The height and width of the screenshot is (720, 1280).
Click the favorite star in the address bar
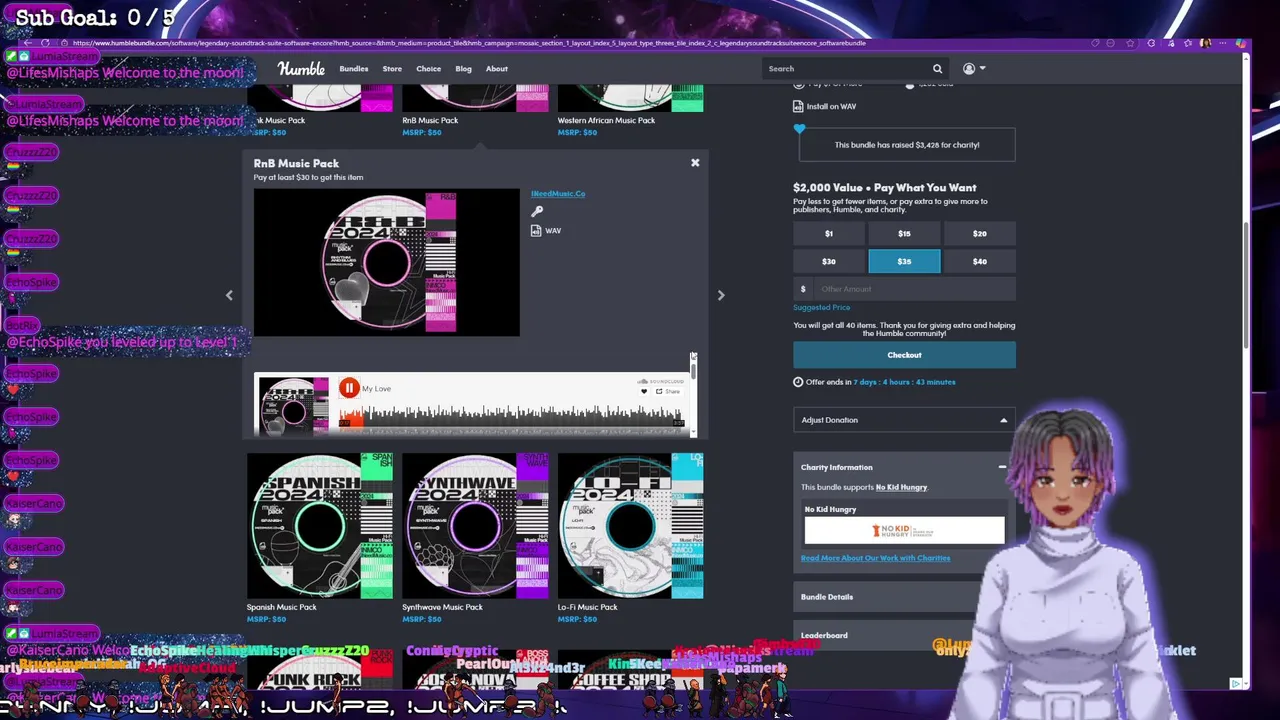pos(1130,43)
